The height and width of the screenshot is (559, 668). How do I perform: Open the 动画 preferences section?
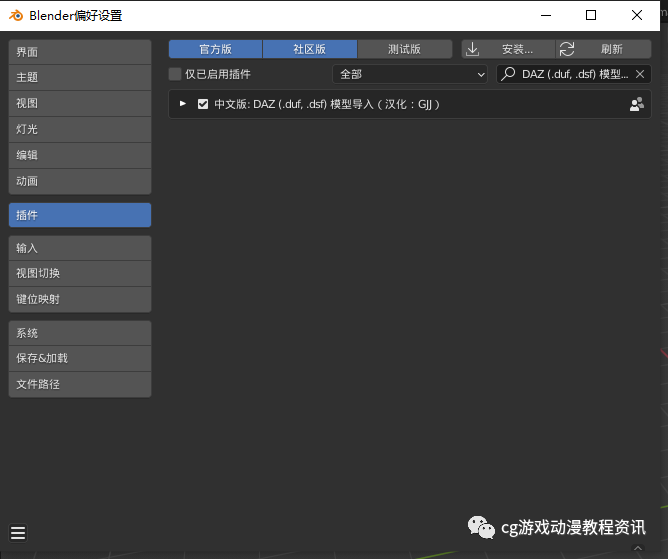(80, 182)
